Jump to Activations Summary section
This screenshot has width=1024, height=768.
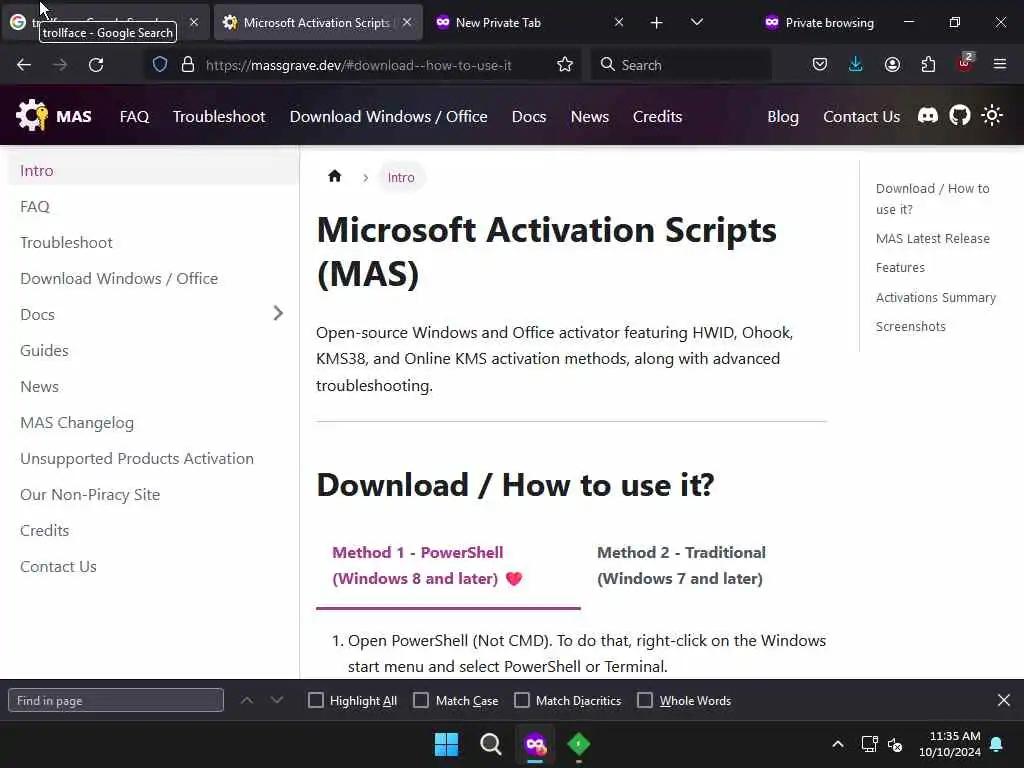pos(936,297)
